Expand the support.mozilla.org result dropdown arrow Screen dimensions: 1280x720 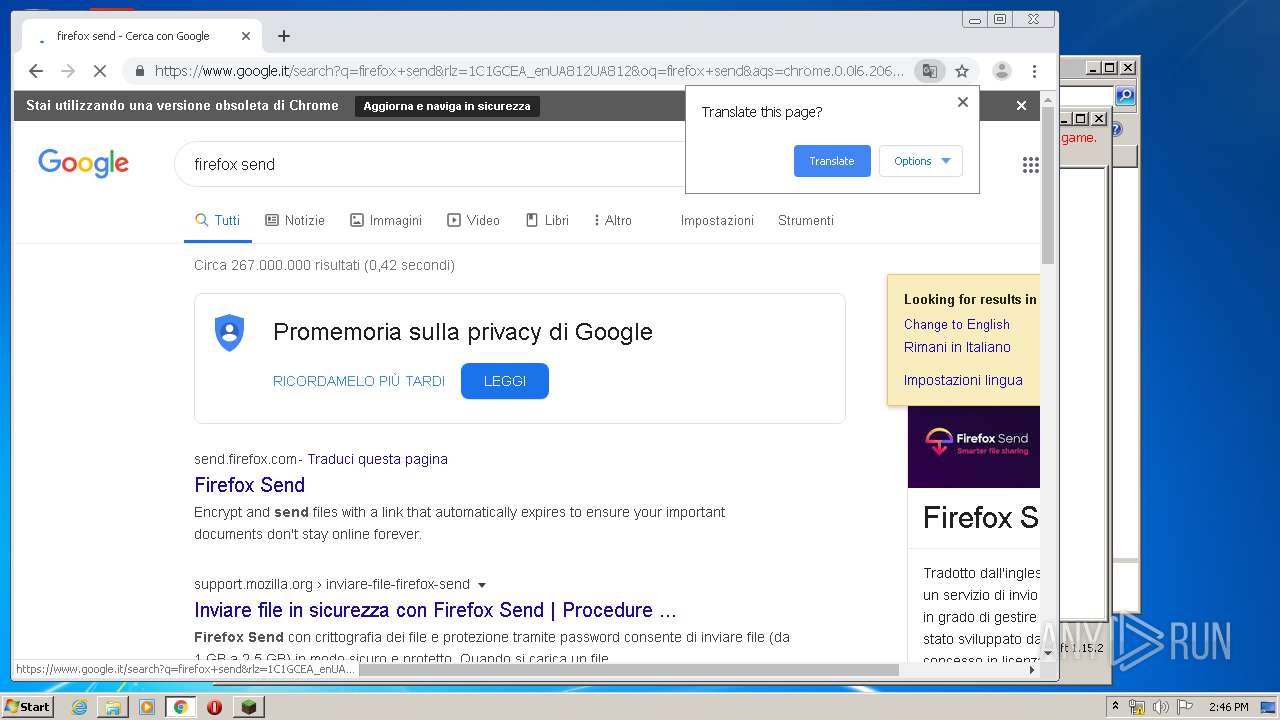click(482, 585)
